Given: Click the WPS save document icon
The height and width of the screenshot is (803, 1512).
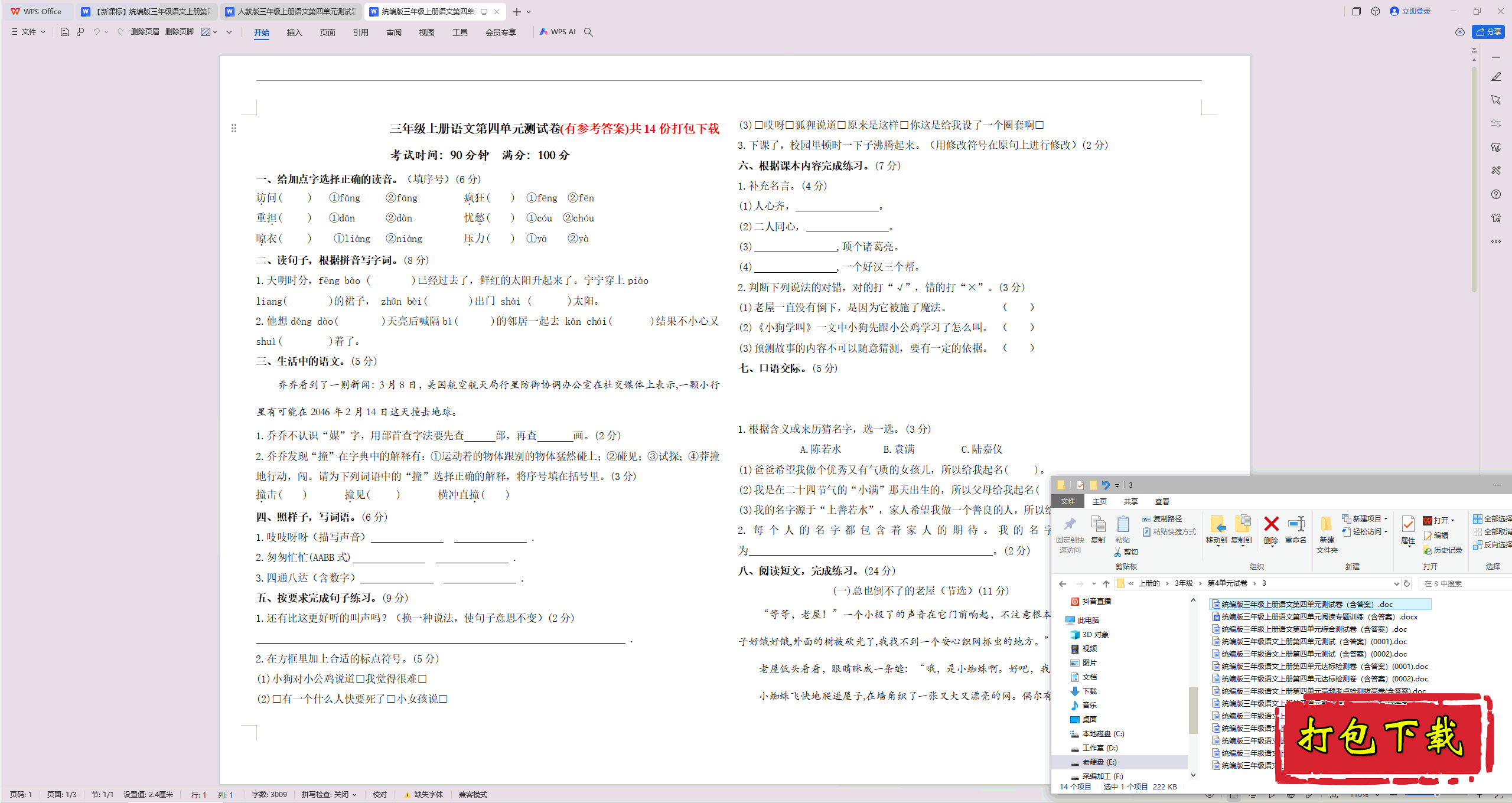Looking at the screenshot, I should (x=65, y=32).
